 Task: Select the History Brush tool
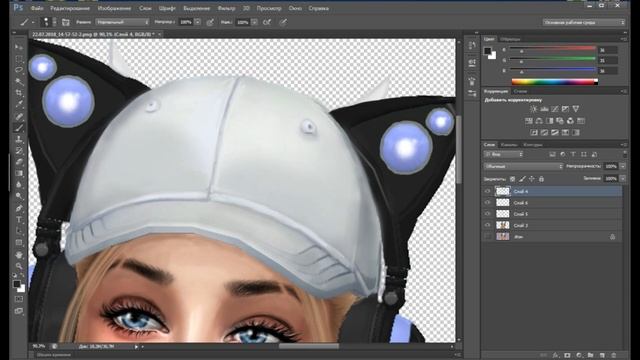tap(19, 151)
